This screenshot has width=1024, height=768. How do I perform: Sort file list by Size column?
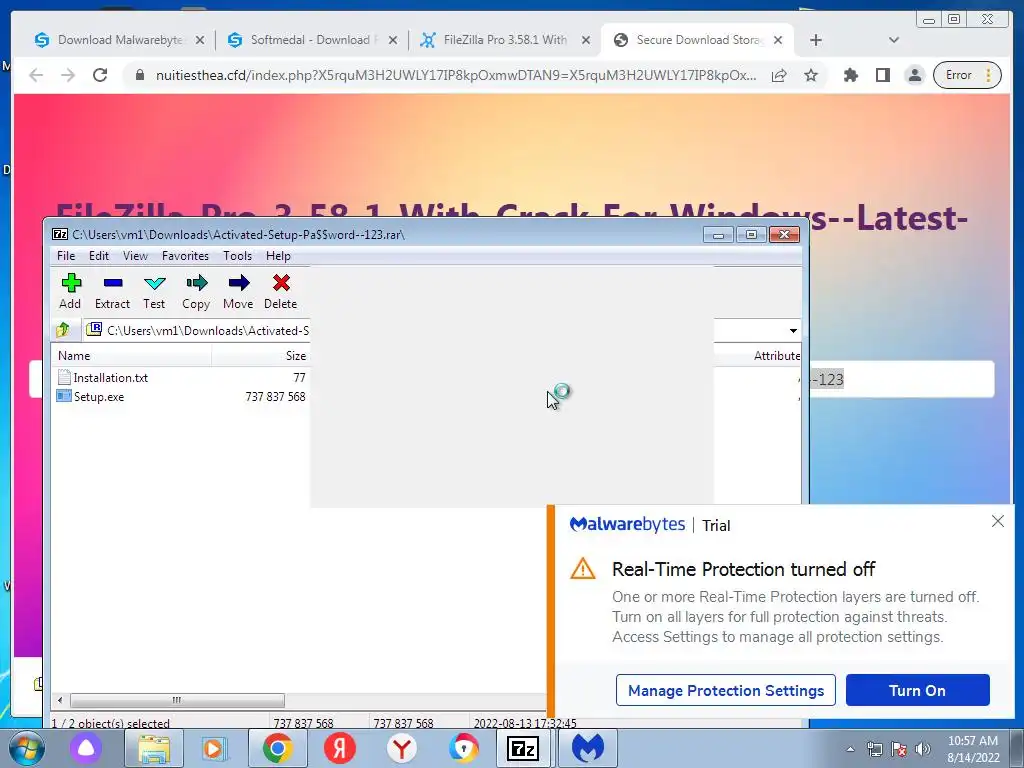click(261, 356)
